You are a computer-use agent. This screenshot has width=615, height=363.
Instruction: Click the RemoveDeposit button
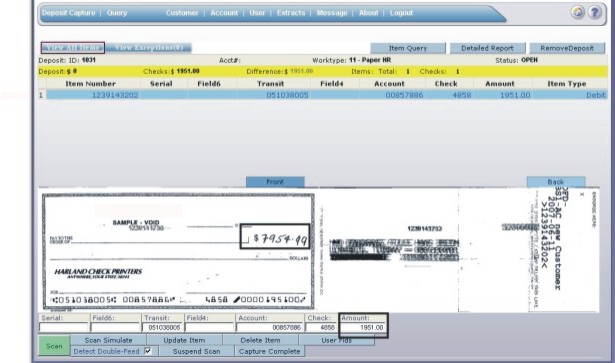tap(567, 48)
